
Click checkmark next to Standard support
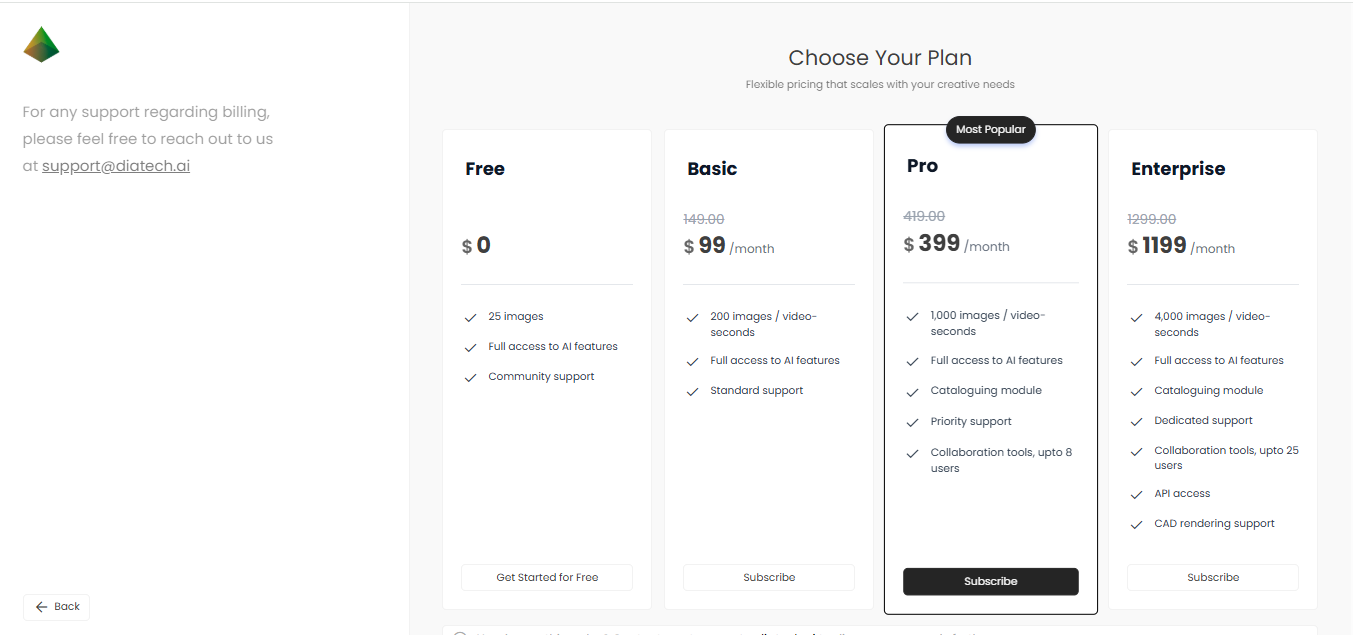coord(692,391)
